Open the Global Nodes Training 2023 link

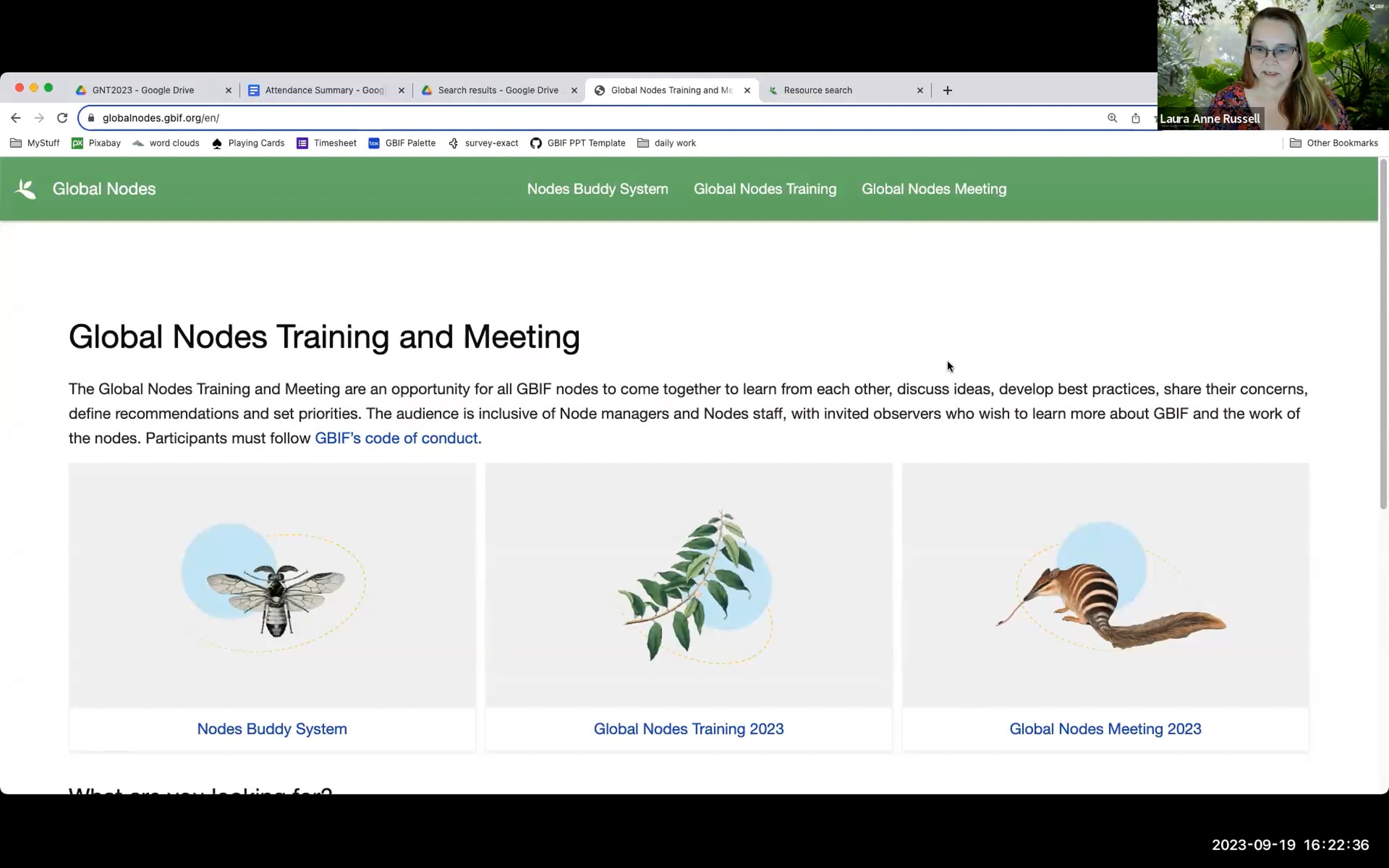688,729
